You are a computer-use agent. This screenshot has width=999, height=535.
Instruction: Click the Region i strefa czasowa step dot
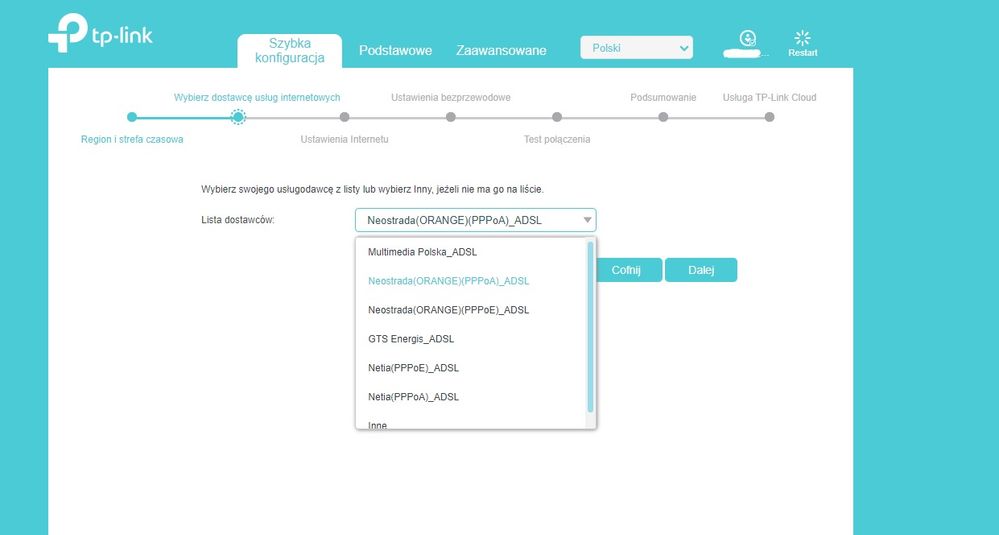pos(132,117)
